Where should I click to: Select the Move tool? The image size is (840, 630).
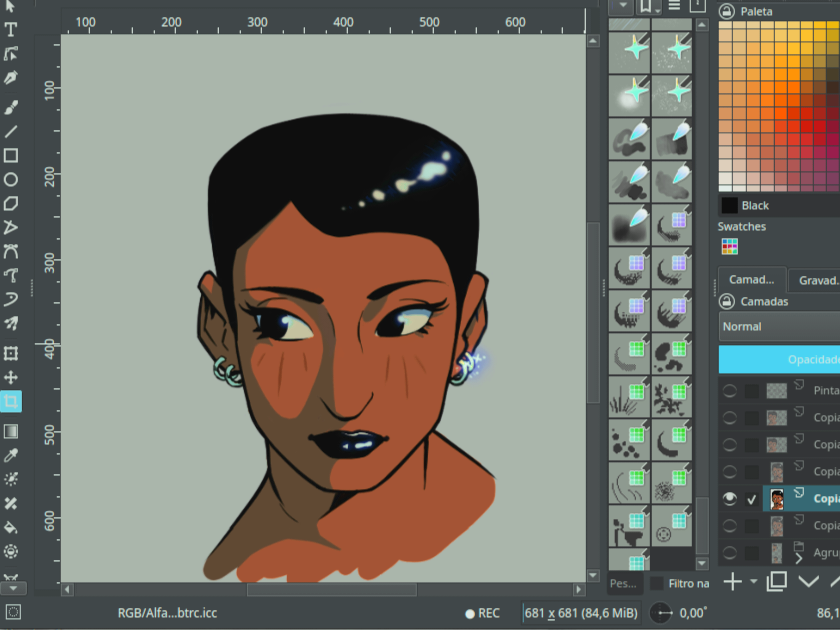click(11, 377)
